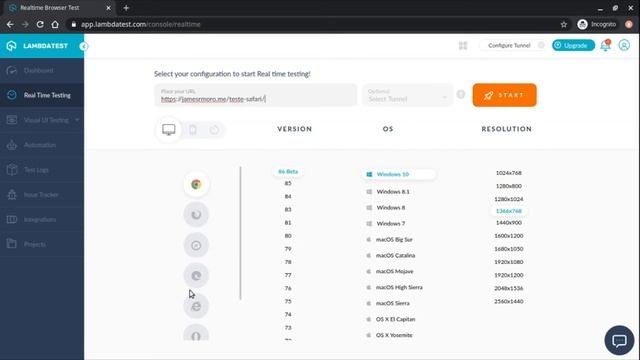640x360 pixels.
Task: Go to the browser home page
Action: 55,24
